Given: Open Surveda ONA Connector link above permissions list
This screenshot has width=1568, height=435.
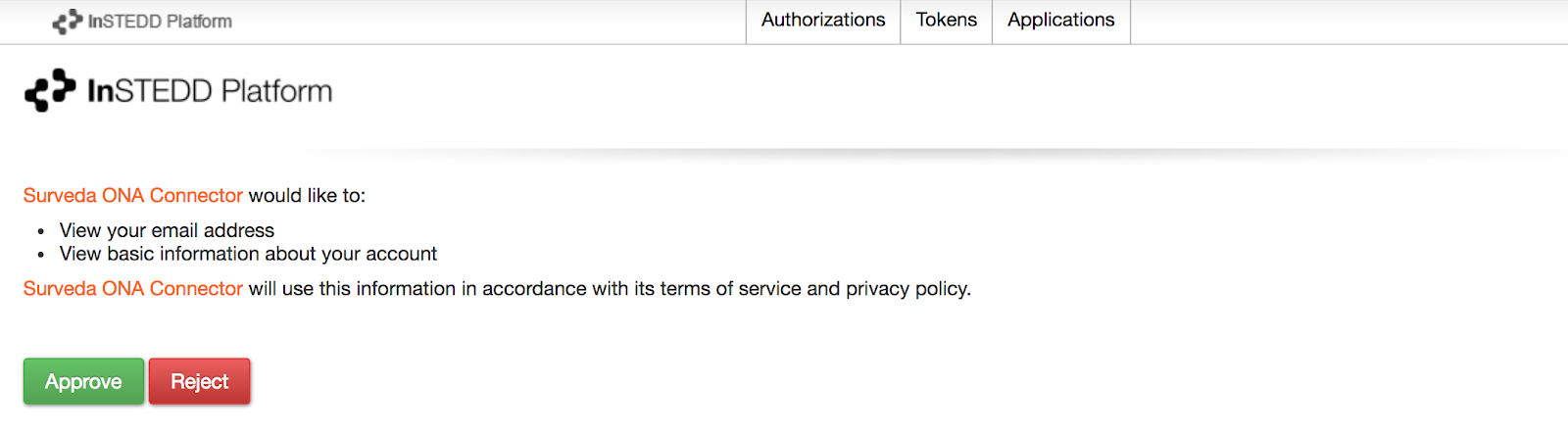Looking at the screenshot, I should point(133,196).
